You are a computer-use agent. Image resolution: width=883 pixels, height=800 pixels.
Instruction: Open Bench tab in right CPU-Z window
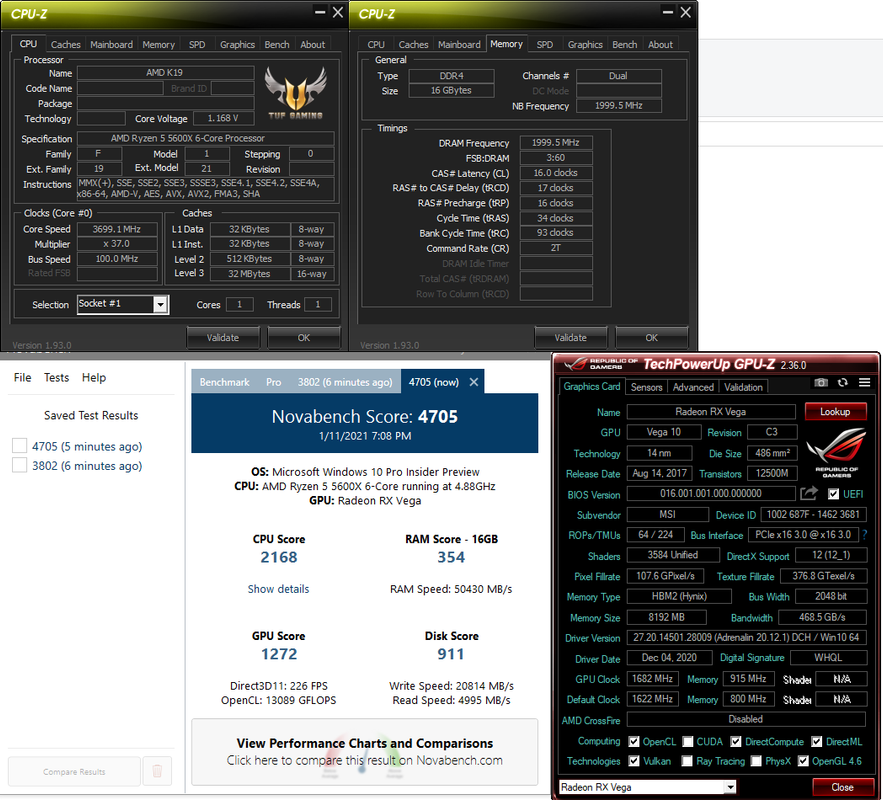pos(625,44)
